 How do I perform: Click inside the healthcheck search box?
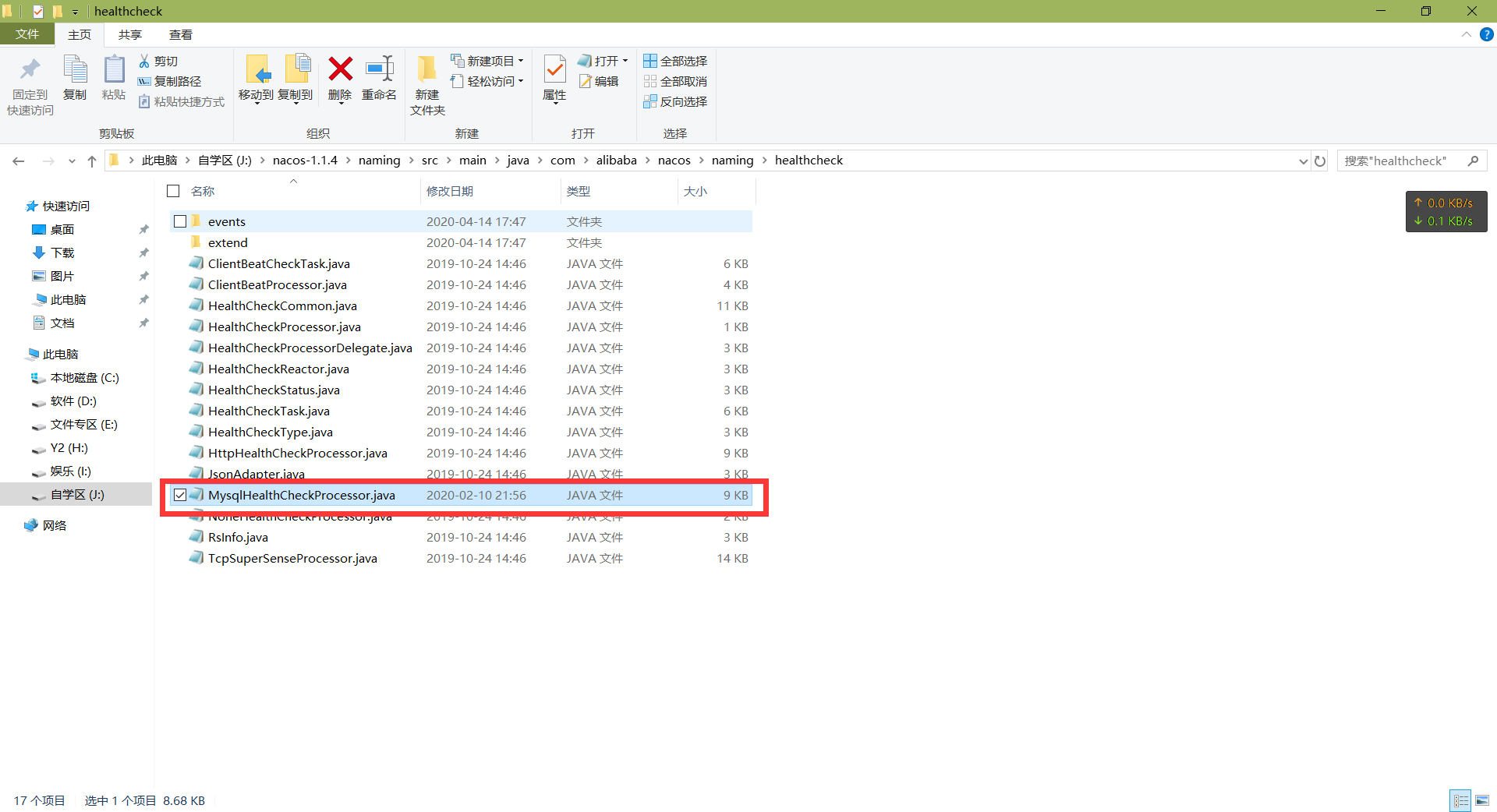[x=1401, y=161]
